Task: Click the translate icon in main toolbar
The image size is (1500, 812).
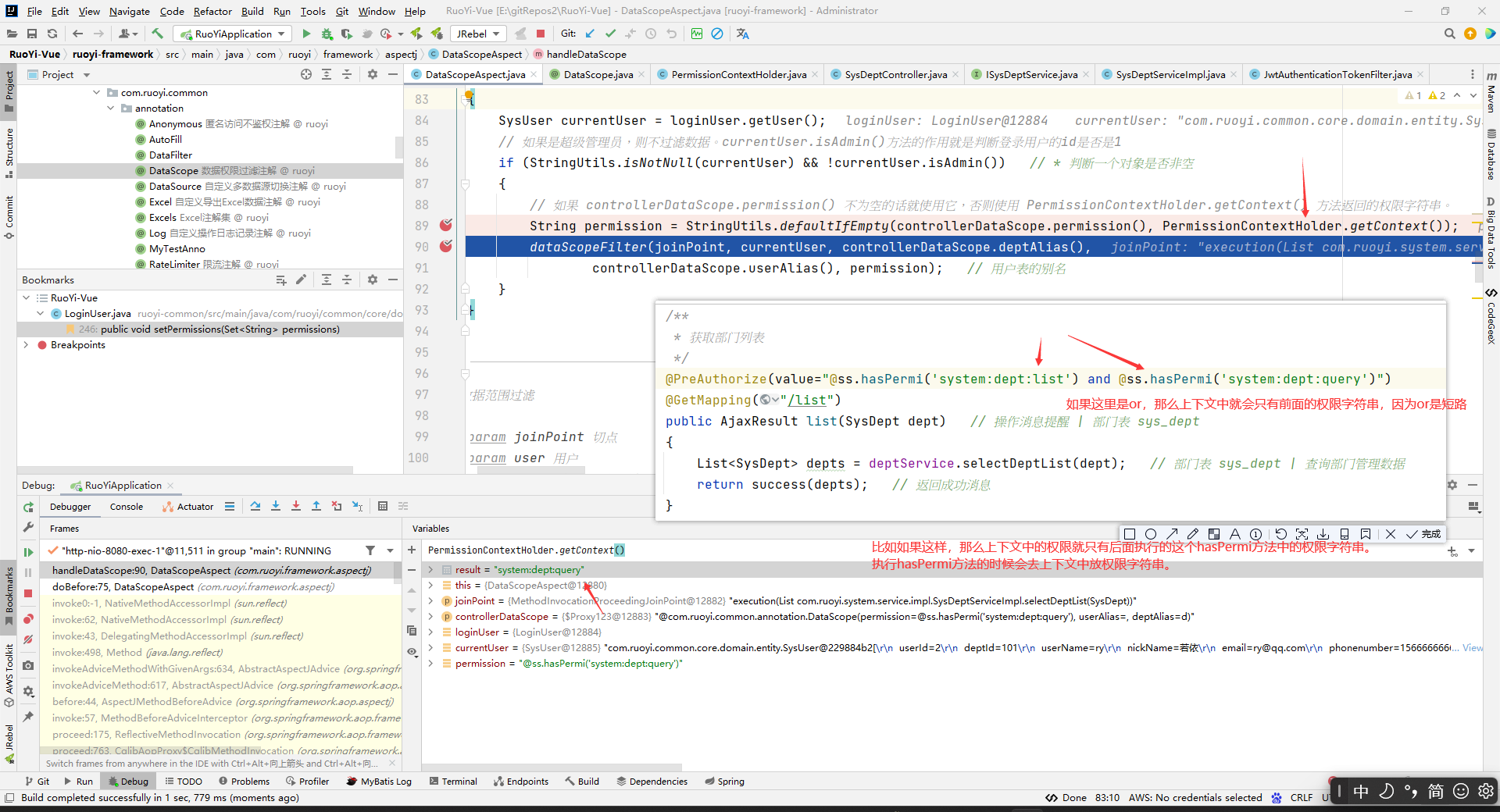Action: click(742, 34)
